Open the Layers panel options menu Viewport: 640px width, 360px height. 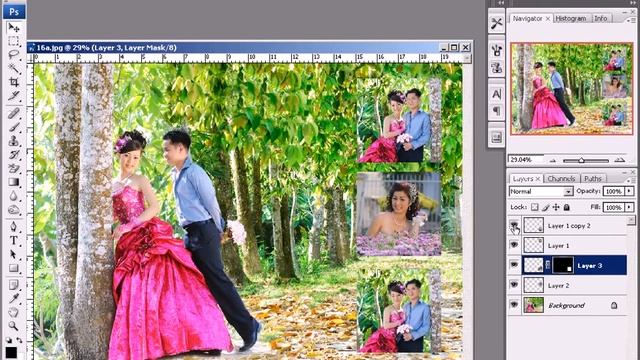(x=630, y=180)
